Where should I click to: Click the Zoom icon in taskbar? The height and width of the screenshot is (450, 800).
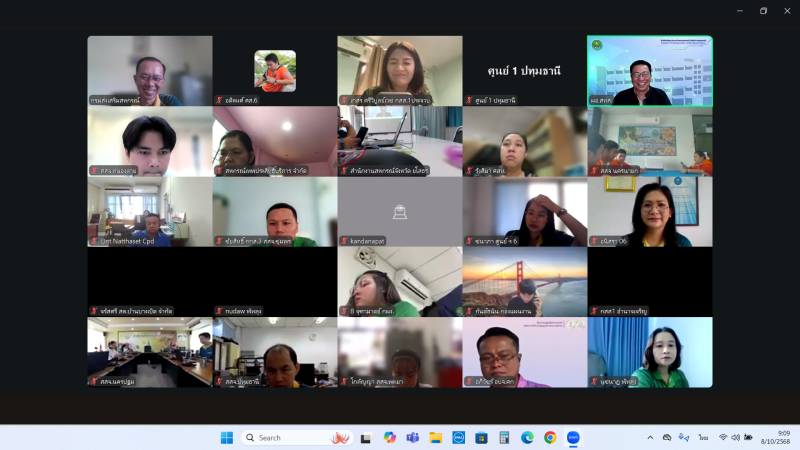pyautogui.click(x=573, y=437)
